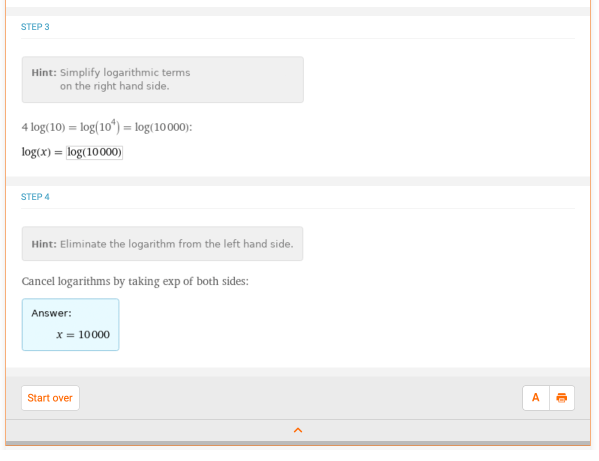Screen dimensions: 599x461
Task: Print the step-by-step solution using the printer icon
Action: pos(562,398)
